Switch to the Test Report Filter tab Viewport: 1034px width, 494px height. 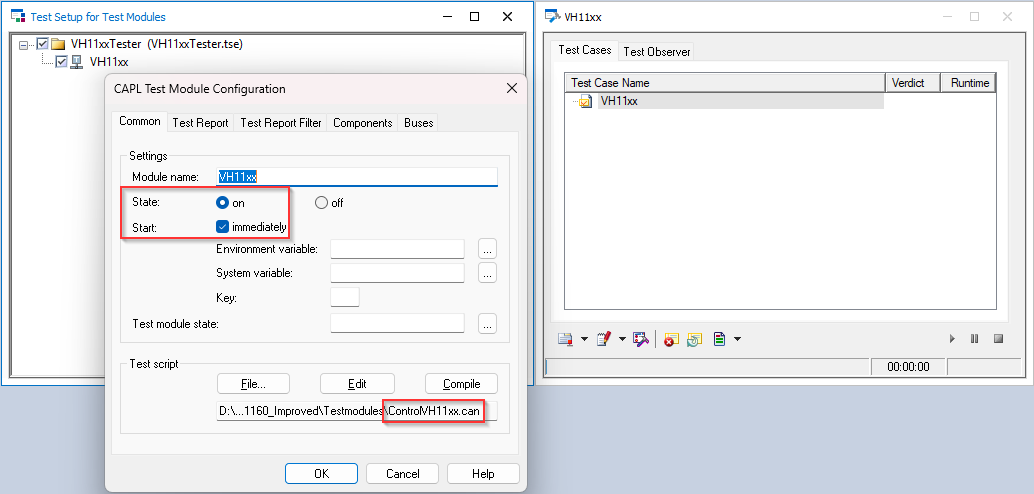281,123
